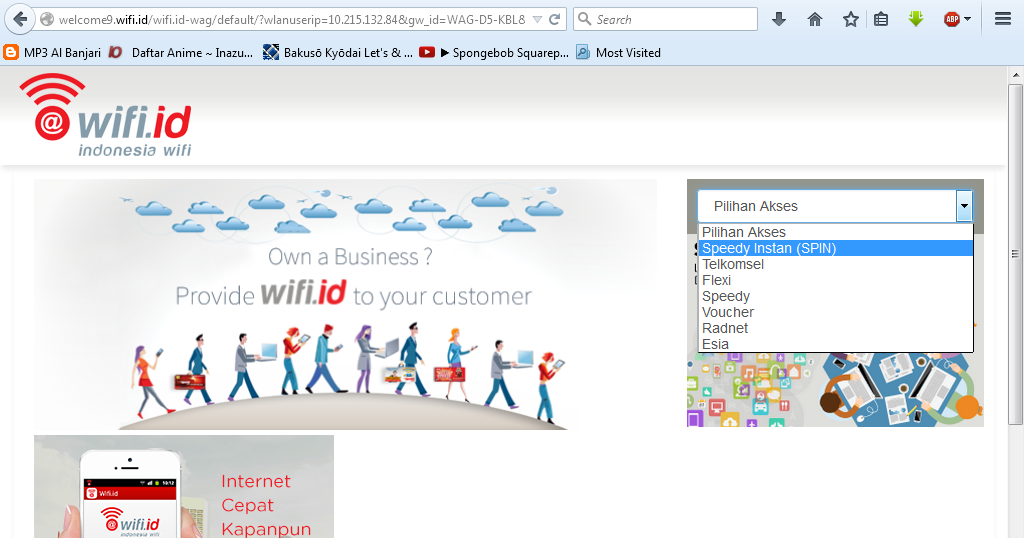Viewport: 1024px width, 538px height.
Task: Open Adblock Plus dropdown arrow
Action: pos(967,20)
